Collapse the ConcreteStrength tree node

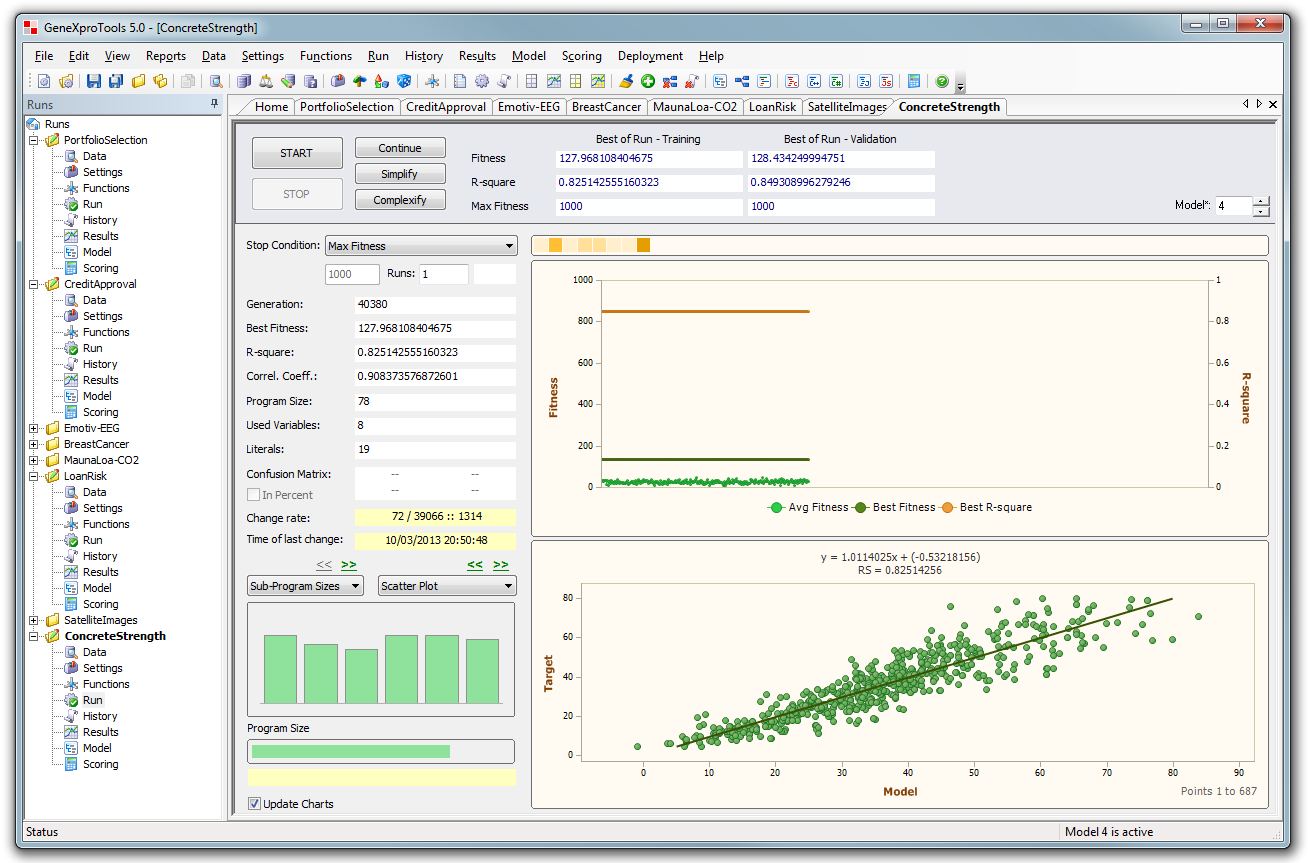pos(35,636)
